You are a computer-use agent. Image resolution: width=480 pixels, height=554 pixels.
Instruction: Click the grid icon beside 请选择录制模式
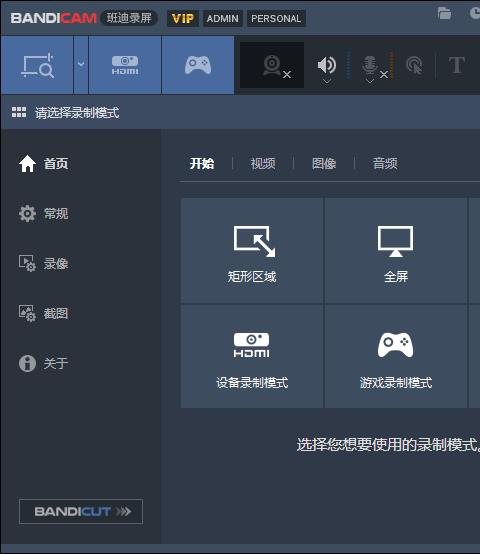pos(19,112)
